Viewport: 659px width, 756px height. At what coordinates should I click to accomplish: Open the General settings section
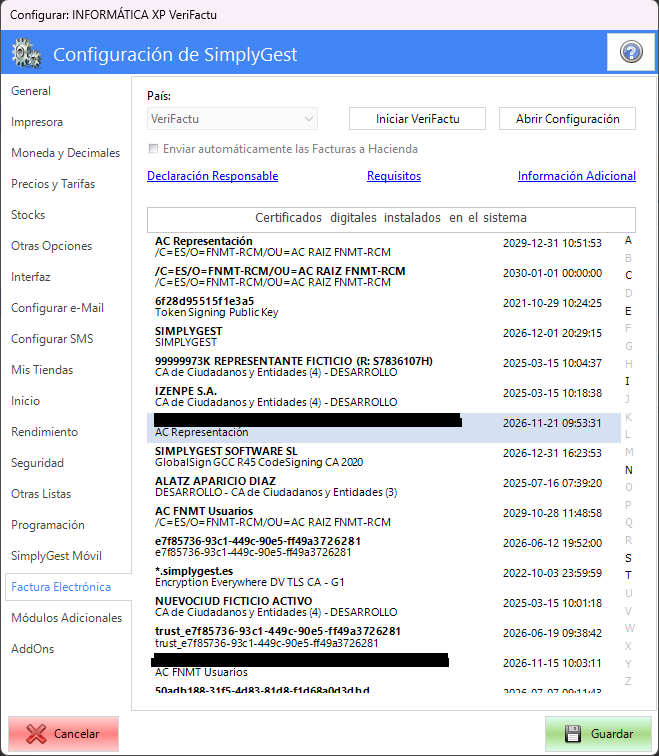click(31, 91)
